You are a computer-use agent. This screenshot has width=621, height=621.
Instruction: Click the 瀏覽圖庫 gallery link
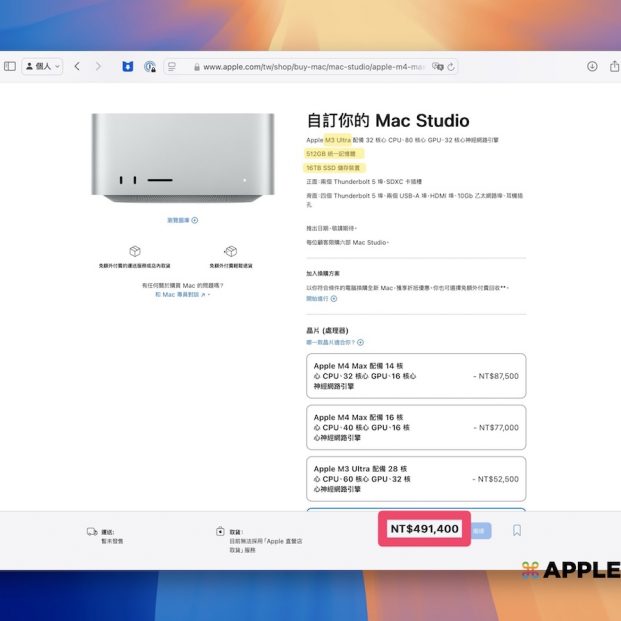click(182, 220)
